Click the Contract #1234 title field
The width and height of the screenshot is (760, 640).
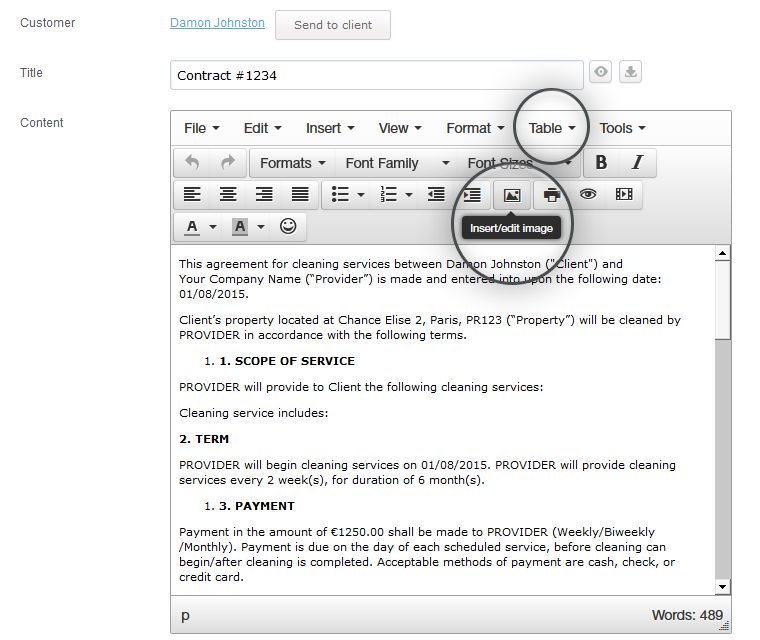pos(377,75)
